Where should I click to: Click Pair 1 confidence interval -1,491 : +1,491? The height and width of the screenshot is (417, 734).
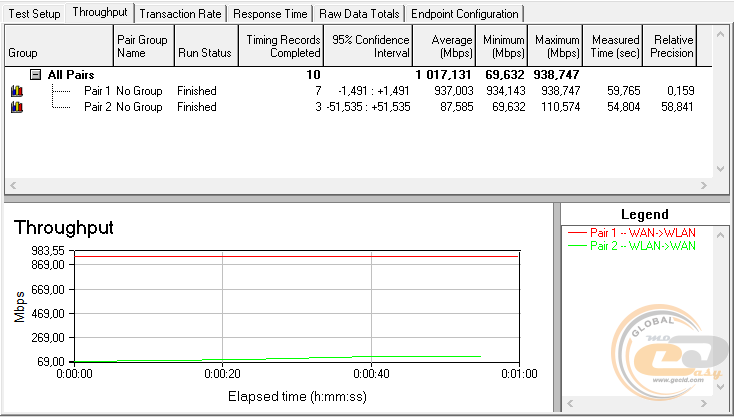(x=374, y=91)
